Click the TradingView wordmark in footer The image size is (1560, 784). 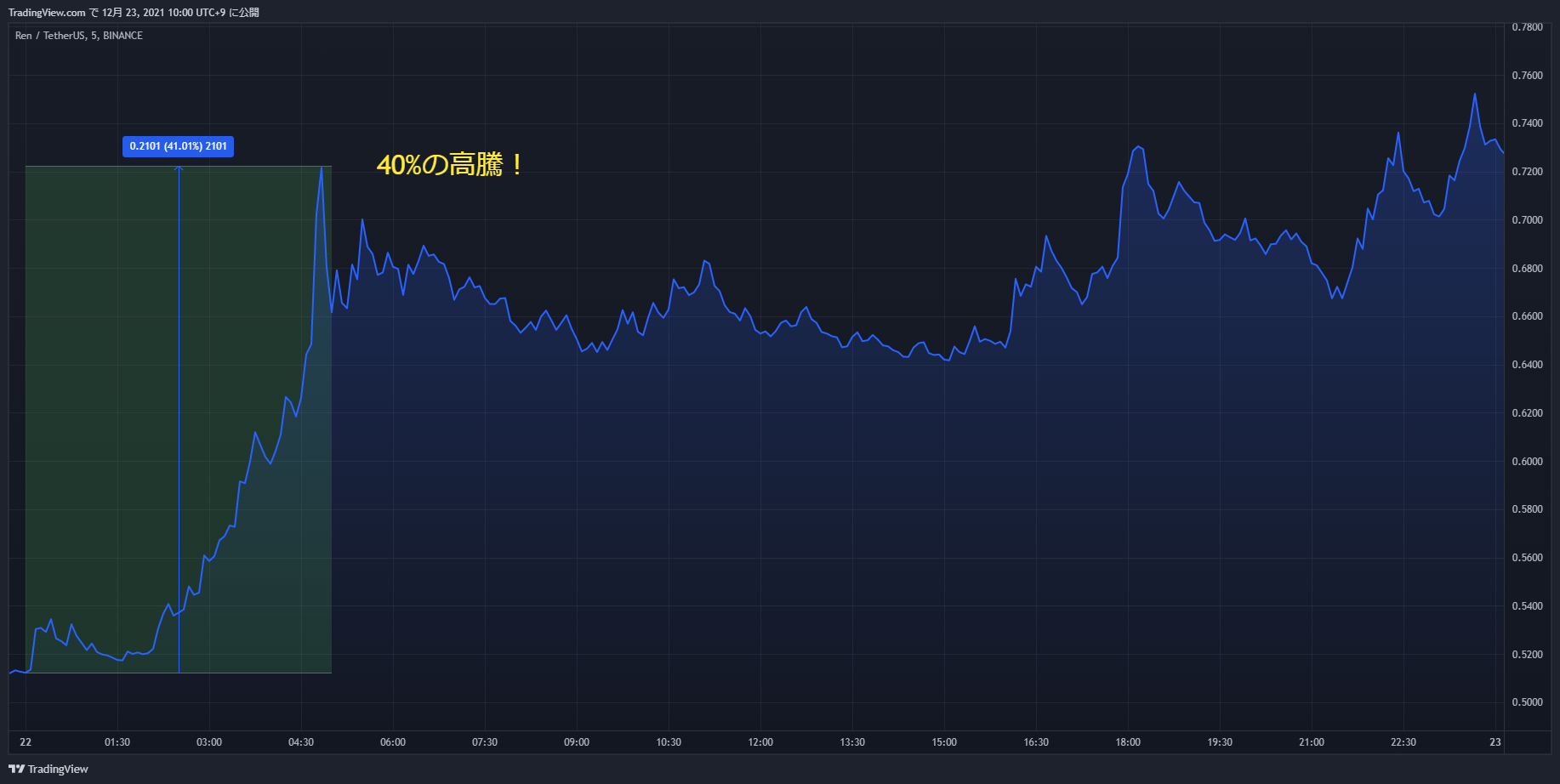coord(58,770)
